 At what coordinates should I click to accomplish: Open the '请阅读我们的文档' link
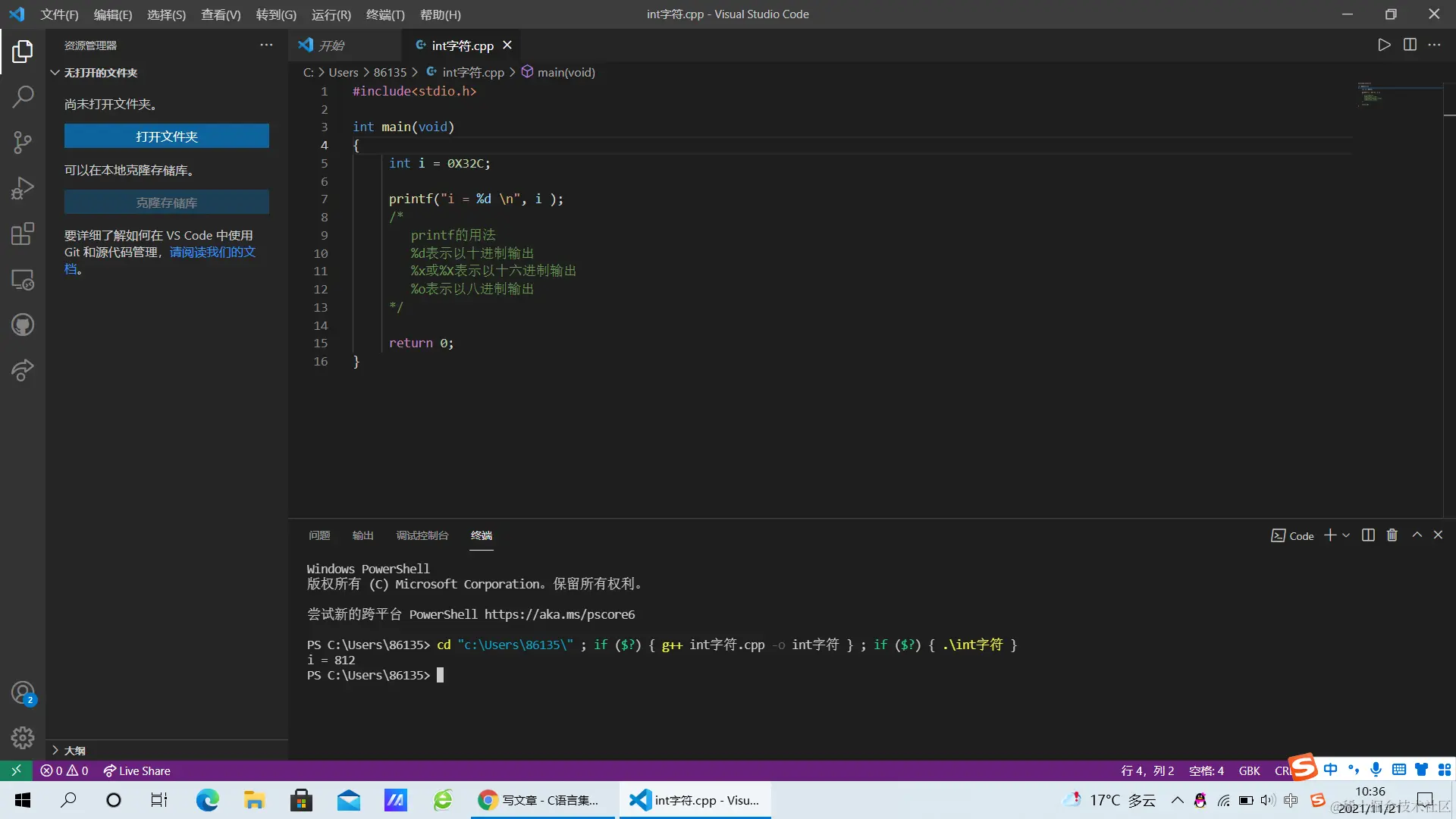(x=212, y=252)
